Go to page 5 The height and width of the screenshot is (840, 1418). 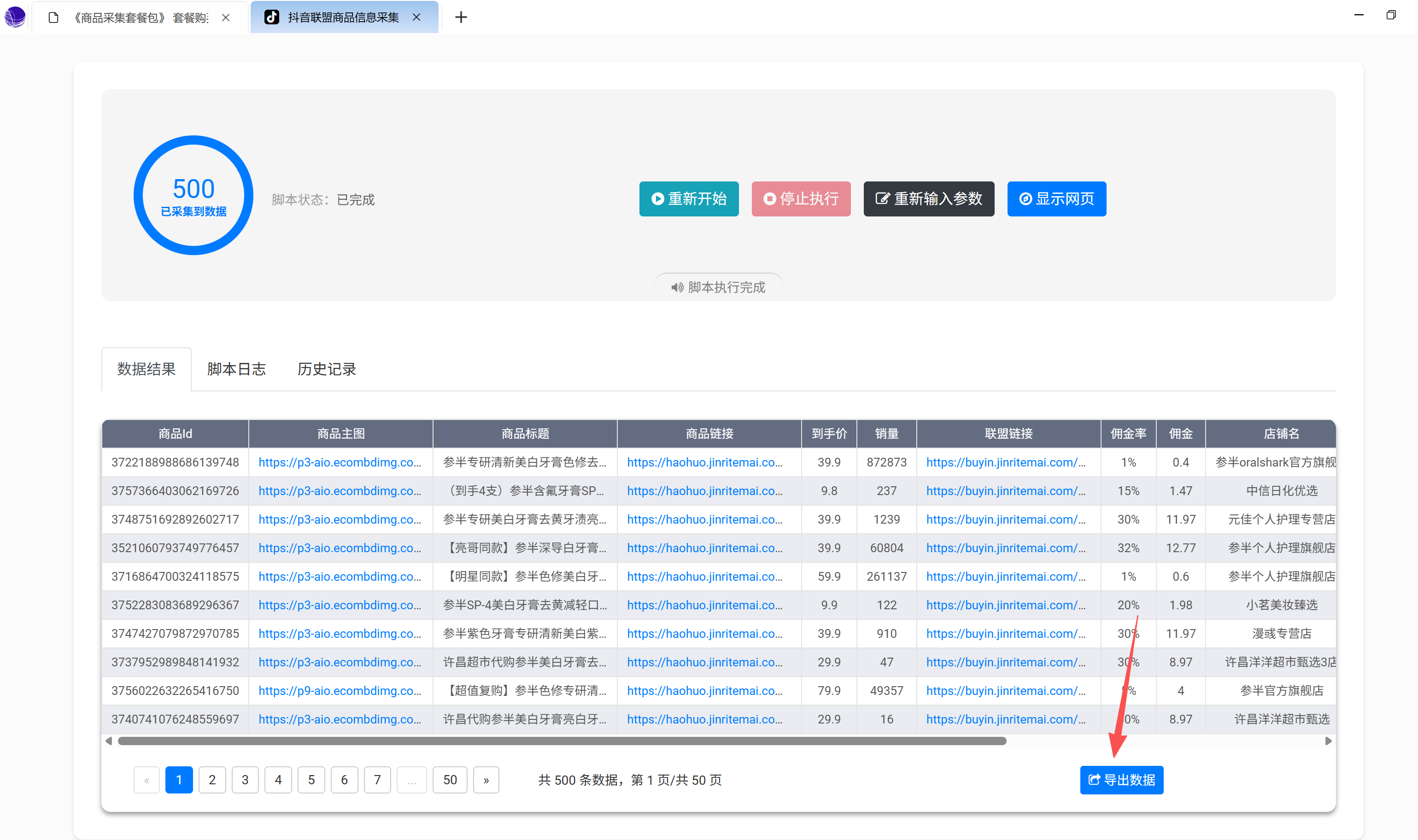click(311, 780)
